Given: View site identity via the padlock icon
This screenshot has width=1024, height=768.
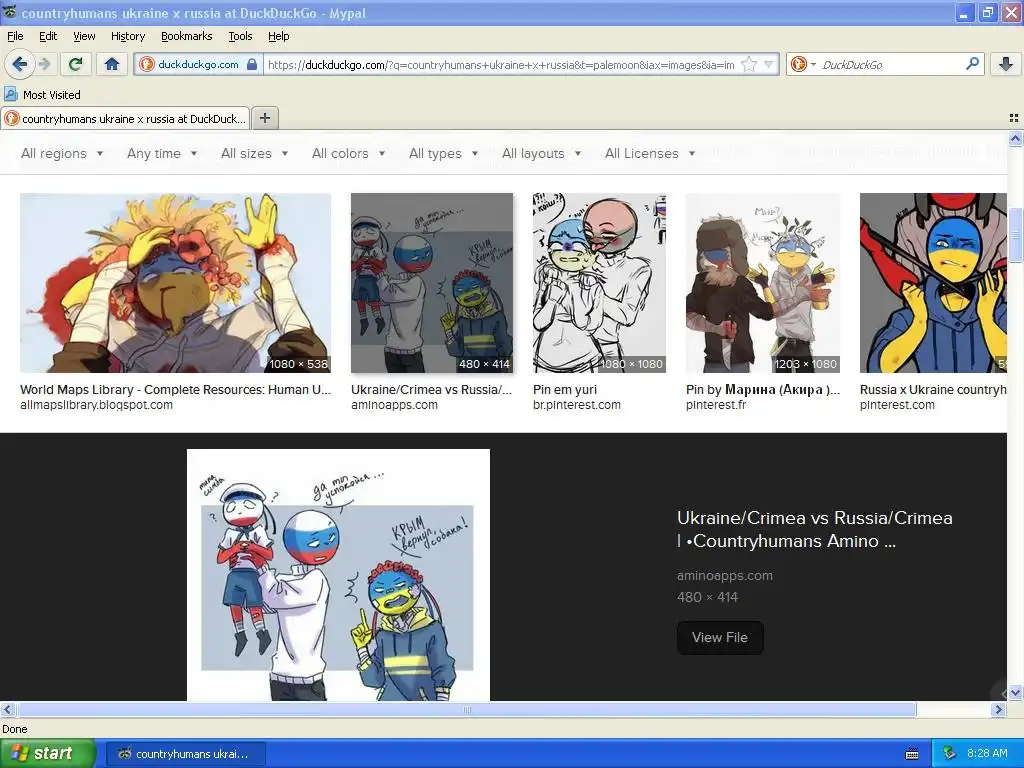Looking at the screenshot, I should tap(251, 64).
